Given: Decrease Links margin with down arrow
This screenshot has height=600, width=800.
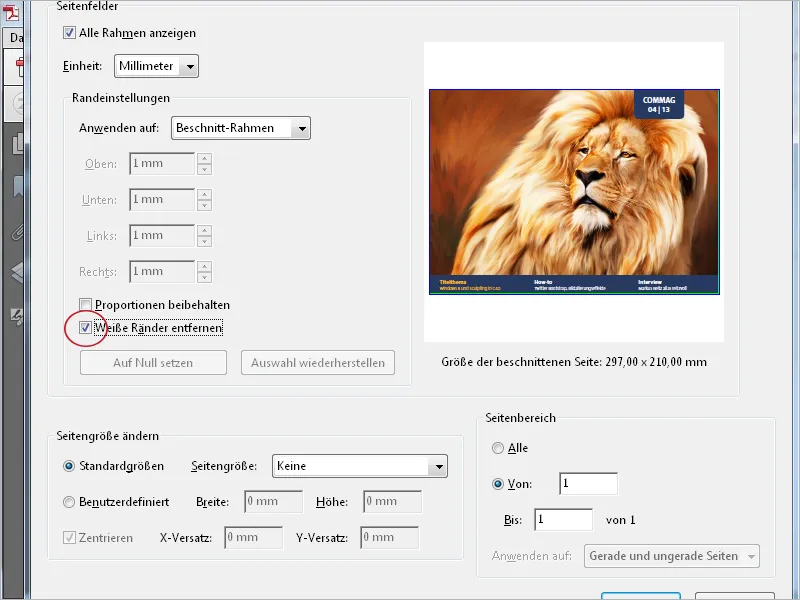Looking at the screenshot, I should point(204,241).
